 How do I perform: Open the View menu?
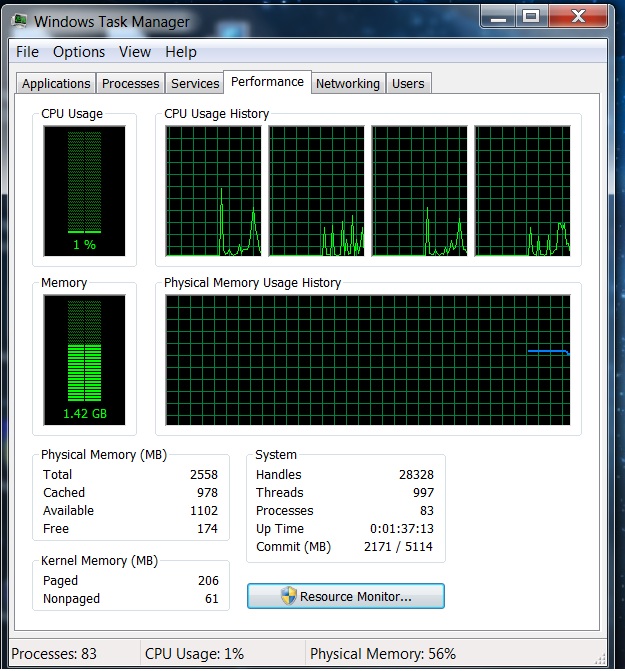coord(135,52)
